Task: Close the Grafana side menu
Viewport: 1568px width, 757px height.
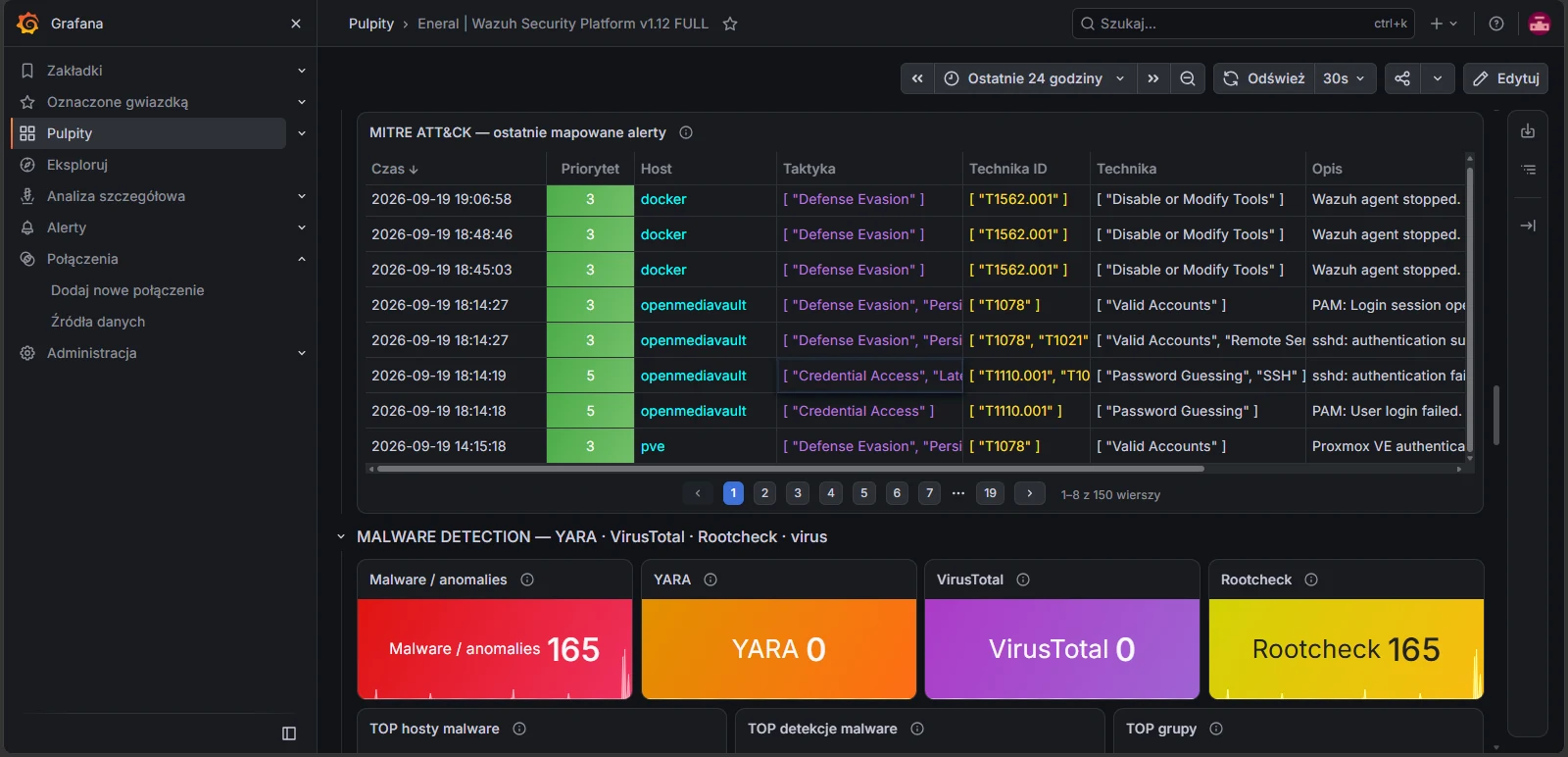Action: pos(296,24)
